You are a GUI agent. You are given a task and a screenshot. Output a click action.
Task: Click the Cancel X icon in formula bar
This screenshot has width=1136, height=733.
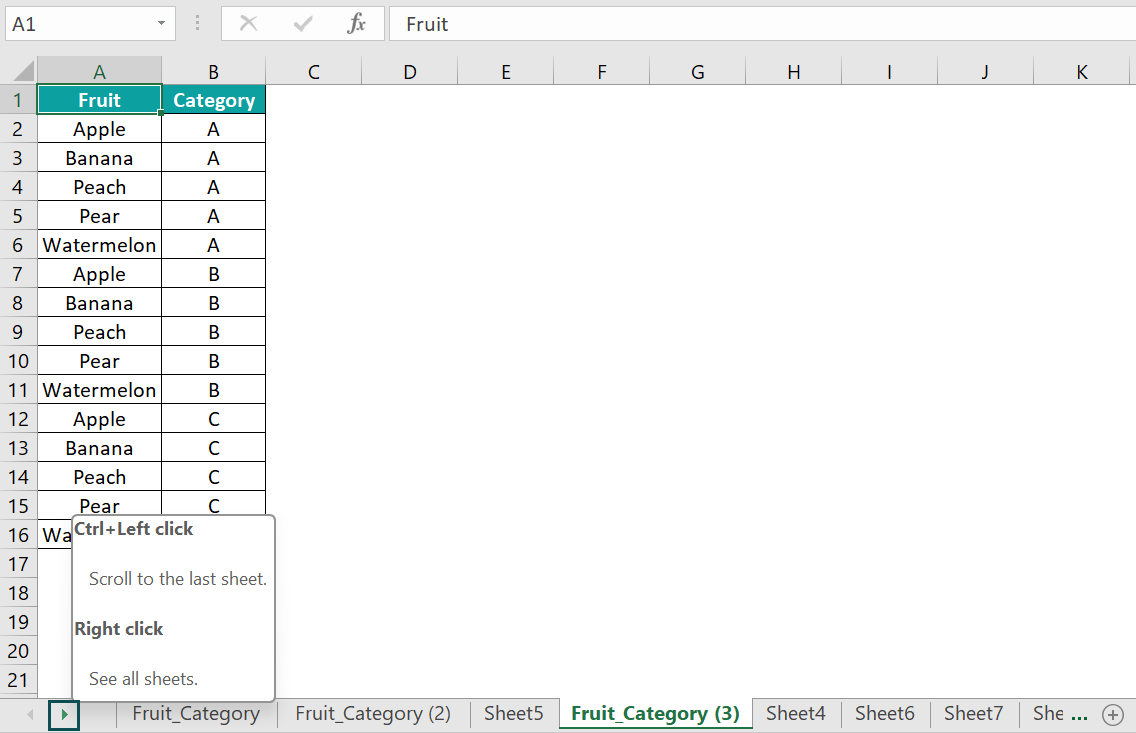pos(249,24)
